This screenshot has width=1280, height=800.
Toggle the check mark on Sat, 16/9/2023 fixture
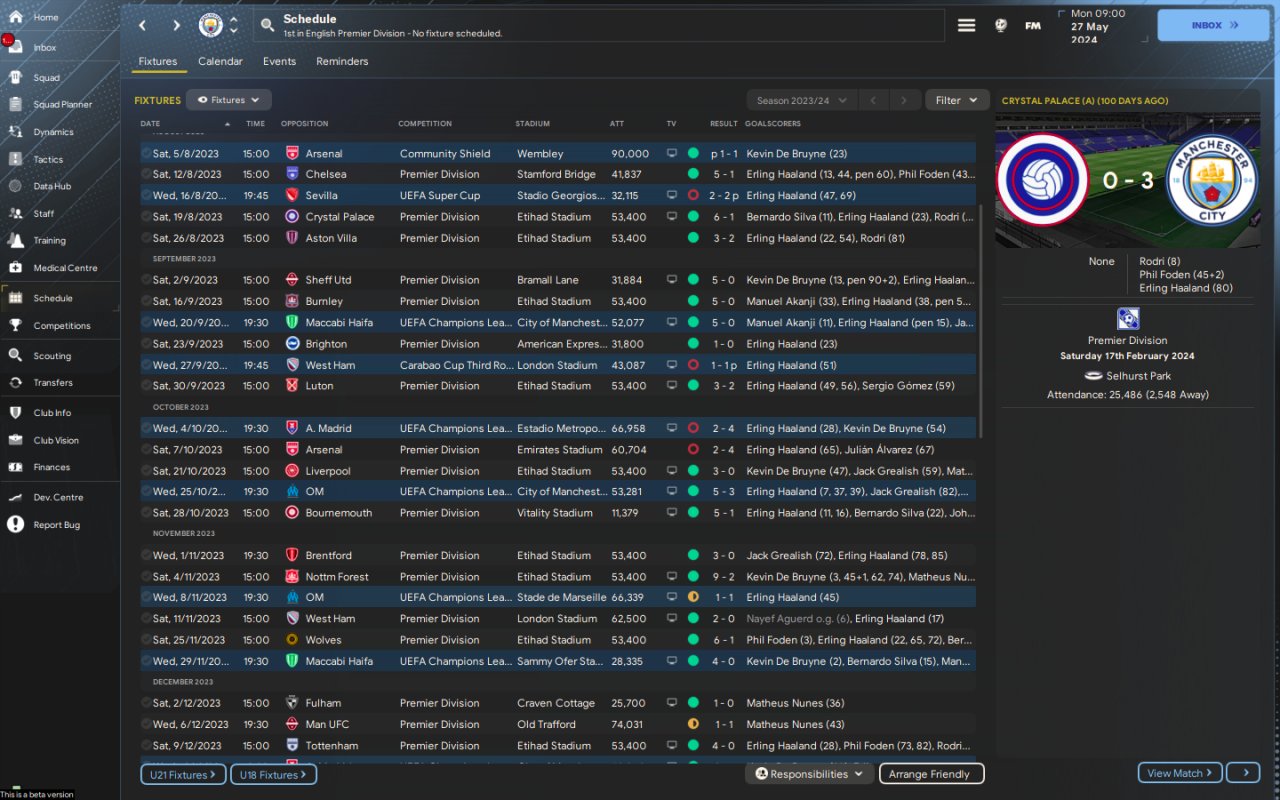click(146, 301)
